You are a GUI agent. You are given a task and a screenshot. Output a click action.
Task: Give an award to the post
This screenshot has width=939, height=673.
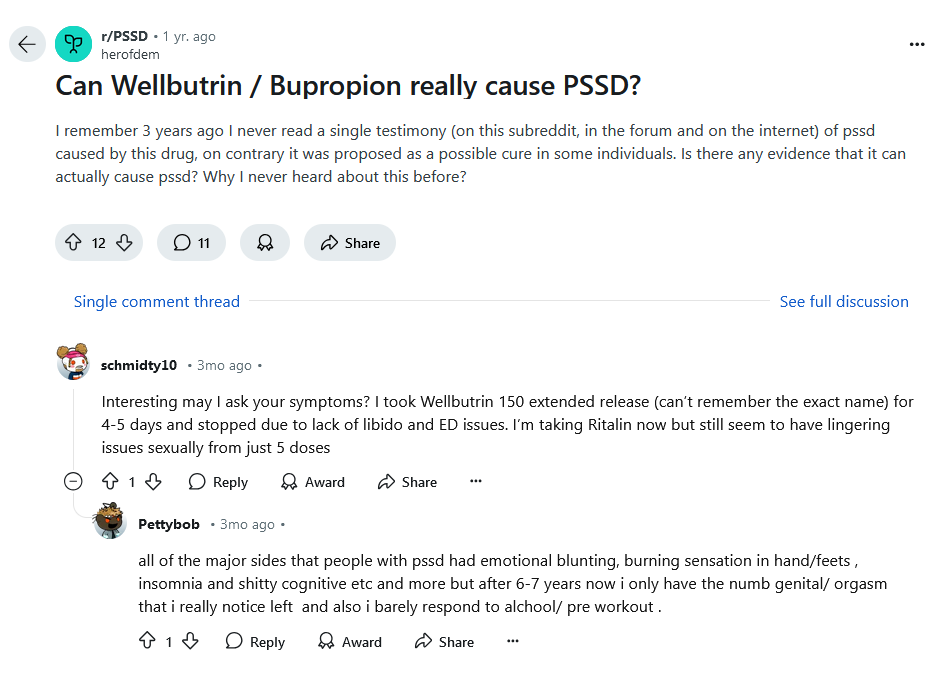click(265, 242)
